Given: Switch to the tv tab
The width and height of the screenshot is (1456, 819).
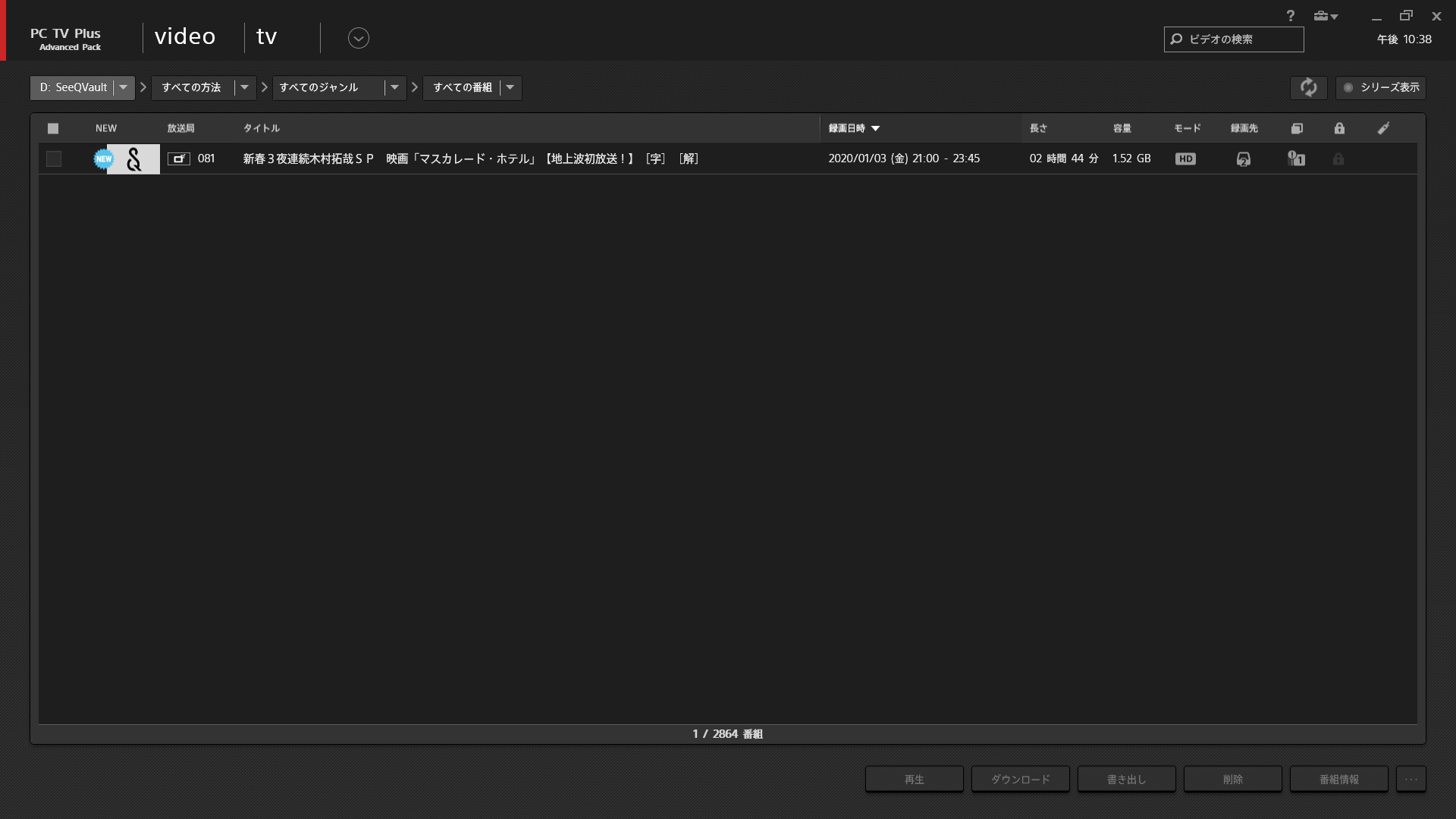Looking at the screenshot, I should click(267, 36).
